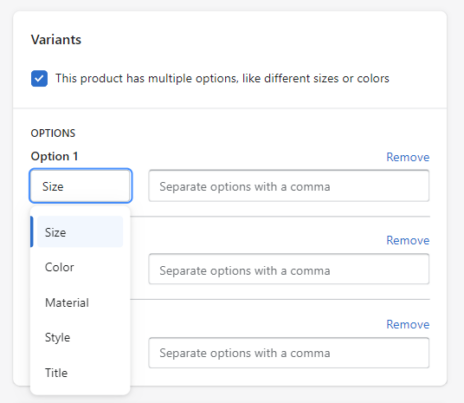Choose Title at the bottom of the list
This screenshot has width=464, height=403.
80,372
